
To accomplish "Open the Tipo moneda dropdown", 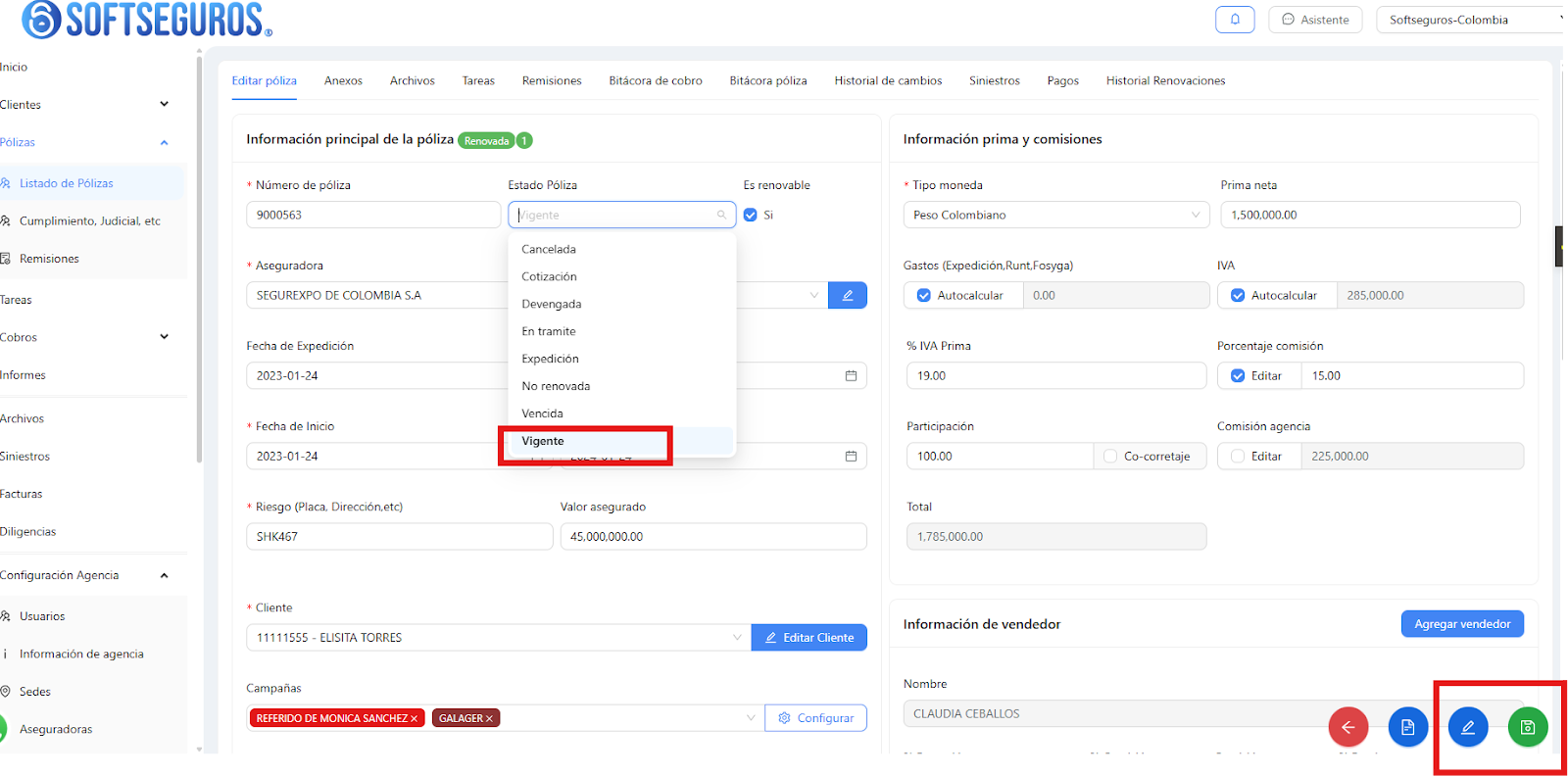I will [1056, 215].
